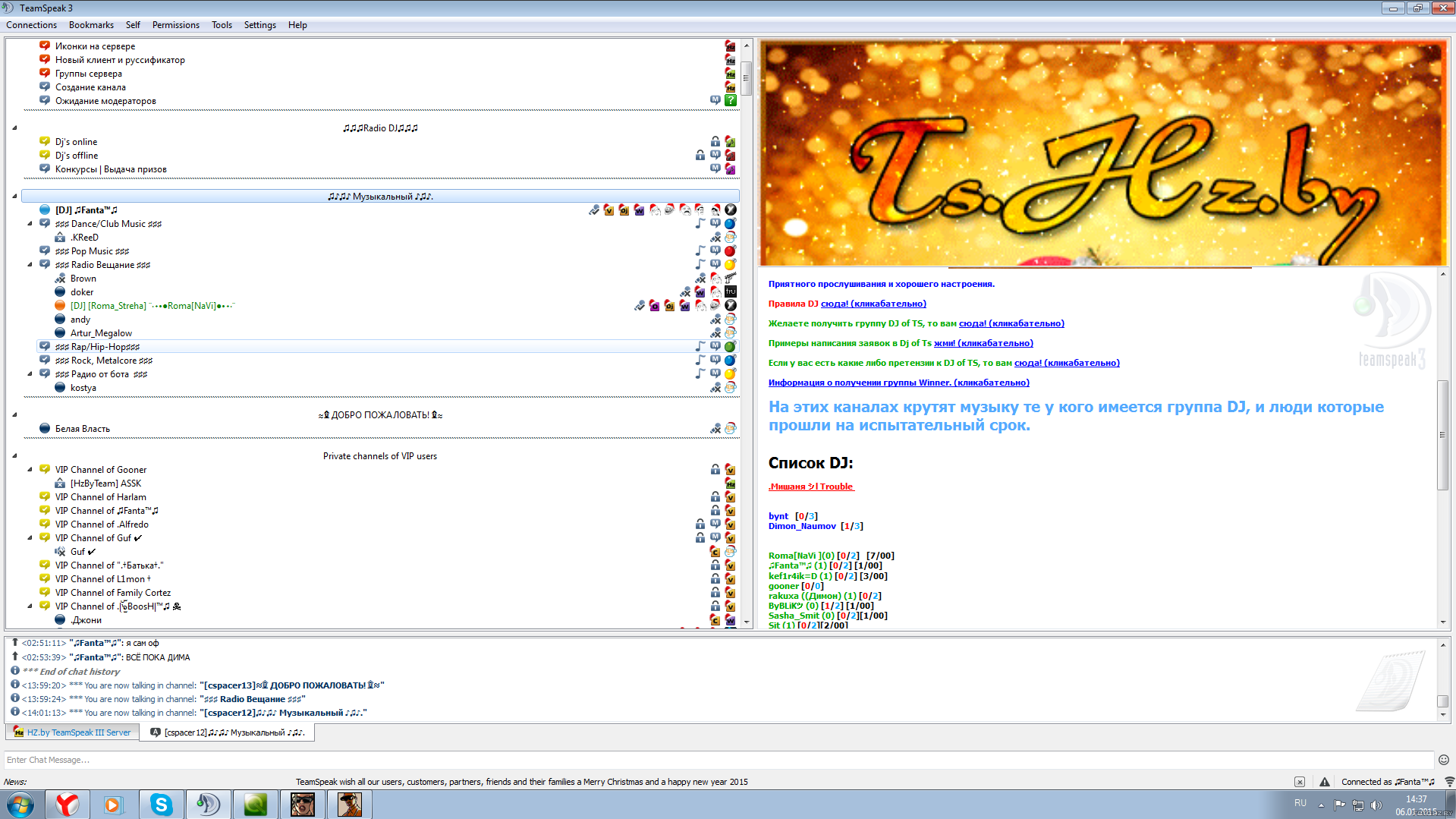The image size is (1456, 819).
Task: Open the Permissions menu
Action: pyautogui.click(x=175, y=25)
